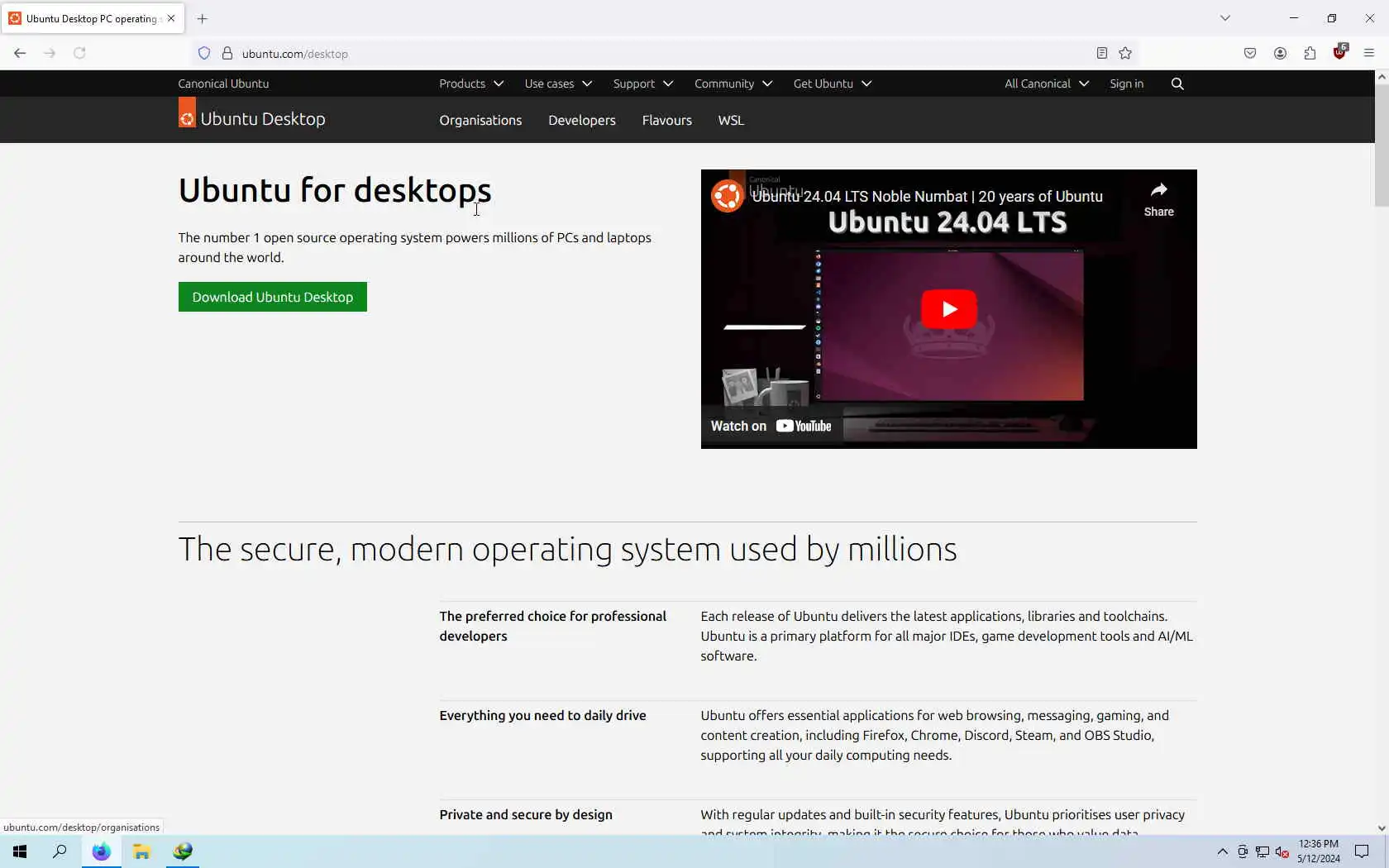Toggle reader view in the address bar
Image resolution: width=1389 pixels, height=868 pixels.
click(1102, 54)
